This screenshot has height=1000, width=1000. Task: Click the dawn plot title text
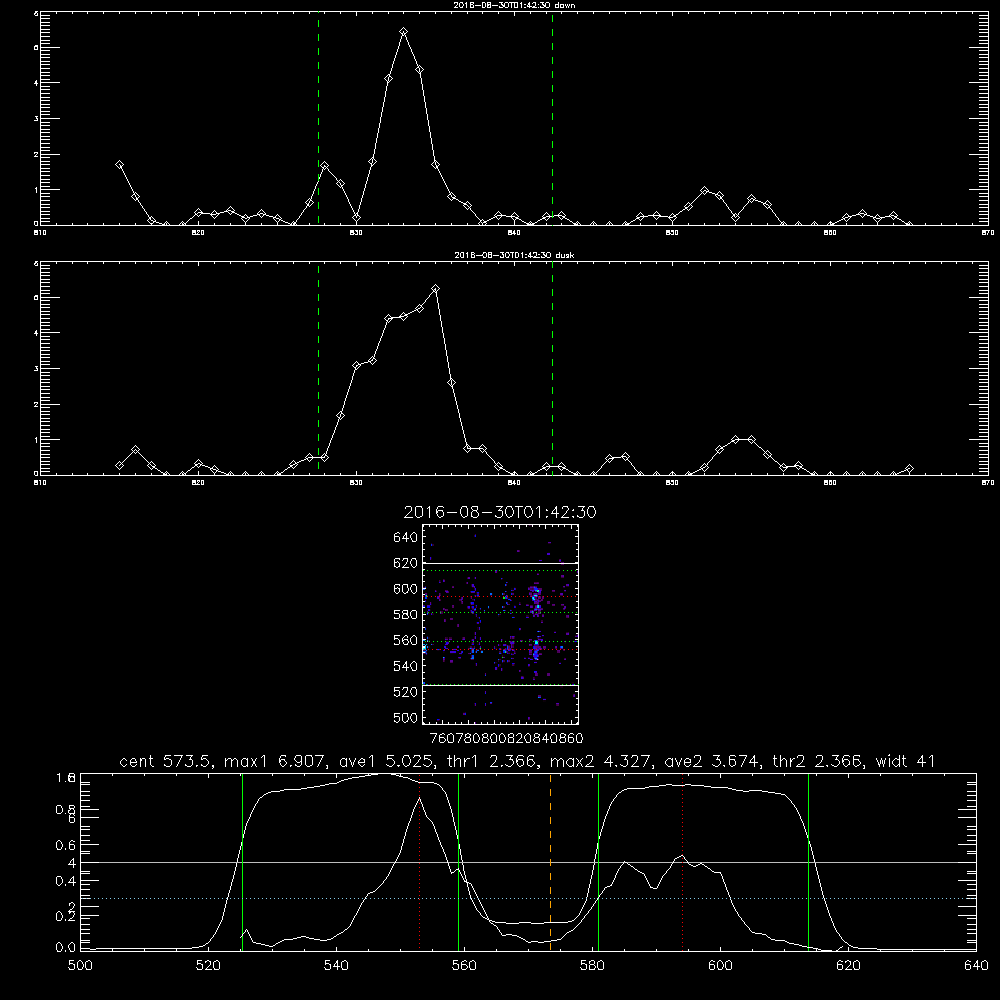pos(514,5)
